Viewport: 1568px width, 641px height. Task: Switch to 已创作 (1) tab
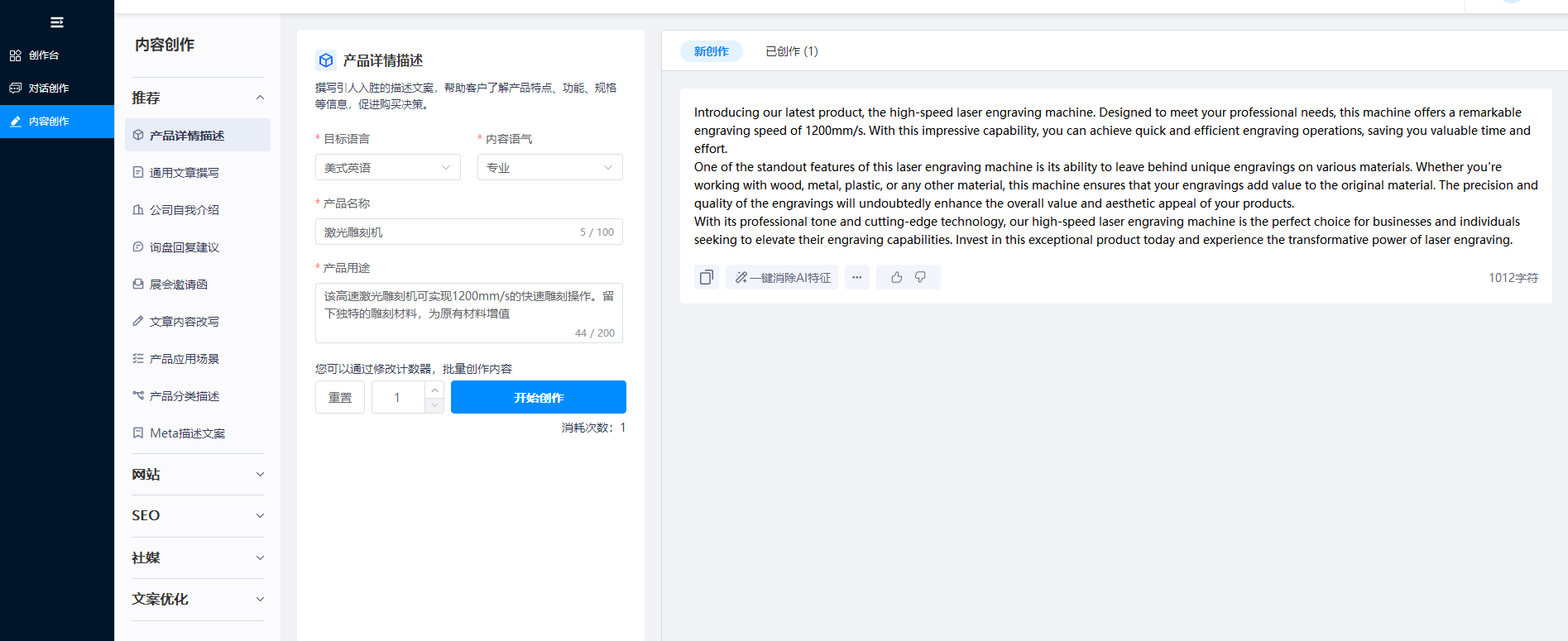click(x=791, y=51)
